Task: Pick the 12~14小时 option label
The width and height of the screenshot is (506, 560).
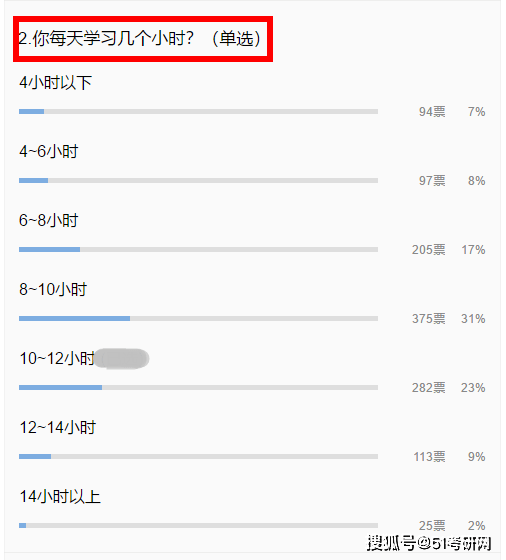Action: point(57,428)
